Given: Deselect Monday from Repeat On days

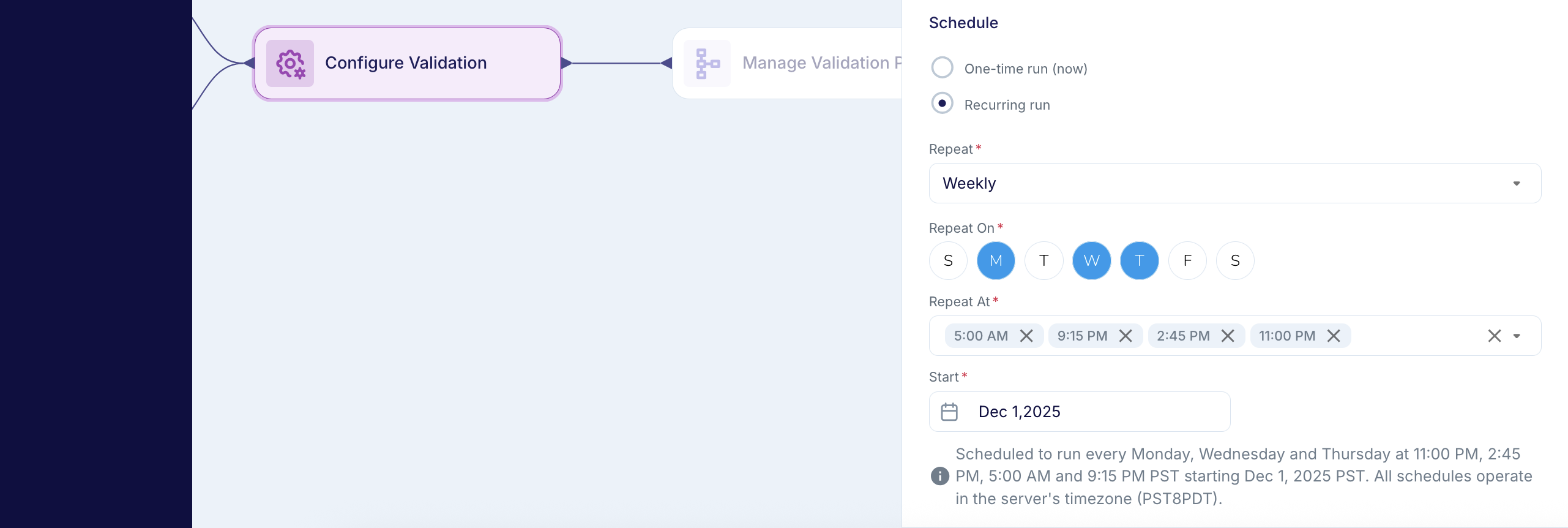Looking at the screenshot, I should 996,260.
